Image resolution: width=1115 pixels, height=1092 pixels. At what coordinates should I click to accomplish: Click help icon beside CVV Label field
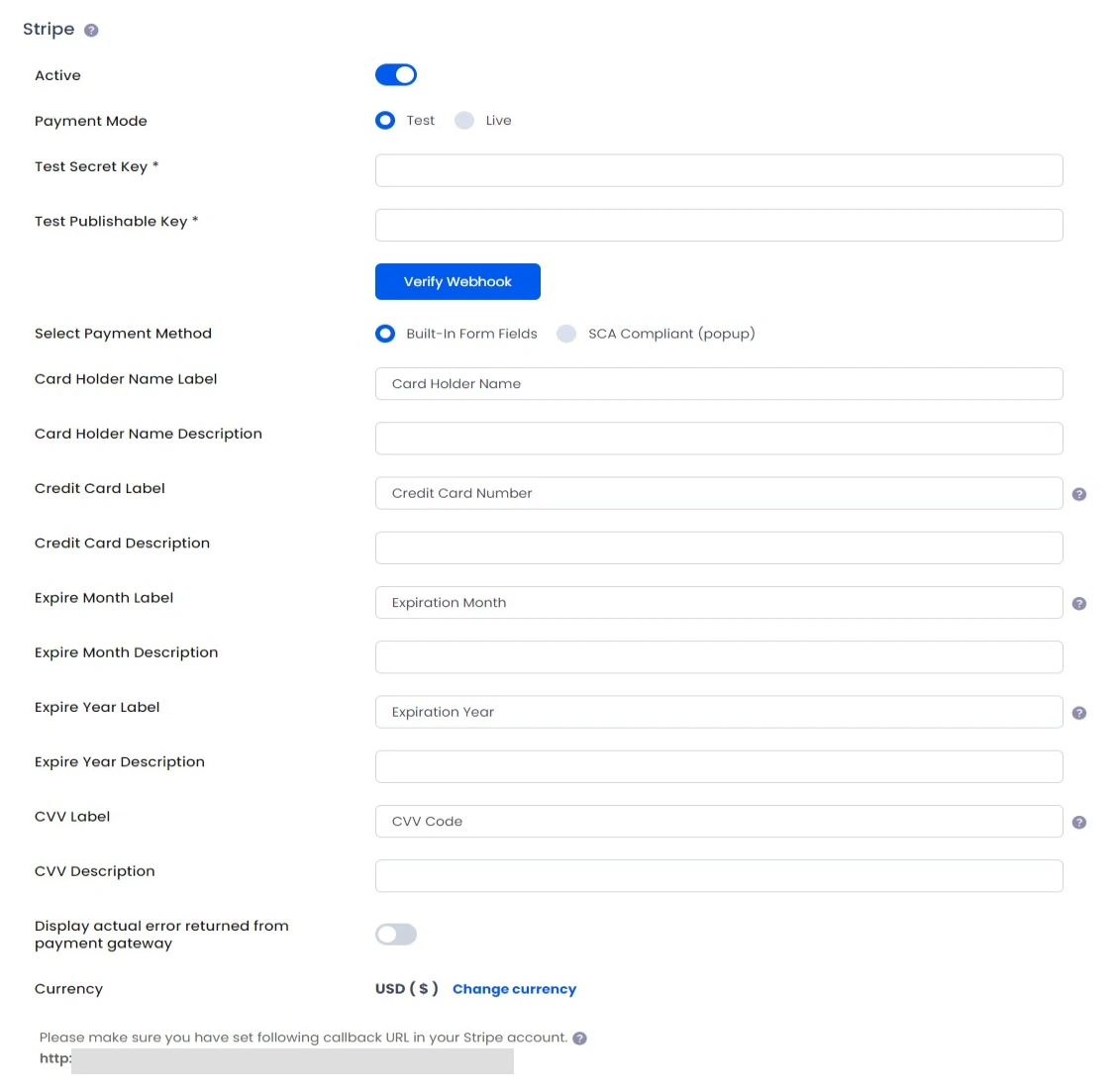click(1078, 823)
